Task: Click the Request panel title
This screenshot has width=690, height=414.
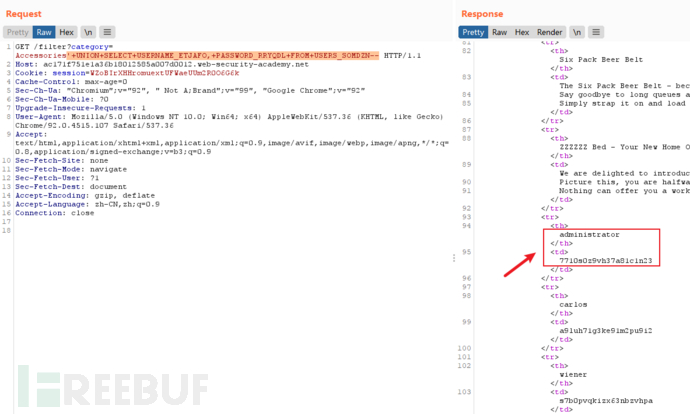Action: [23, 14]
